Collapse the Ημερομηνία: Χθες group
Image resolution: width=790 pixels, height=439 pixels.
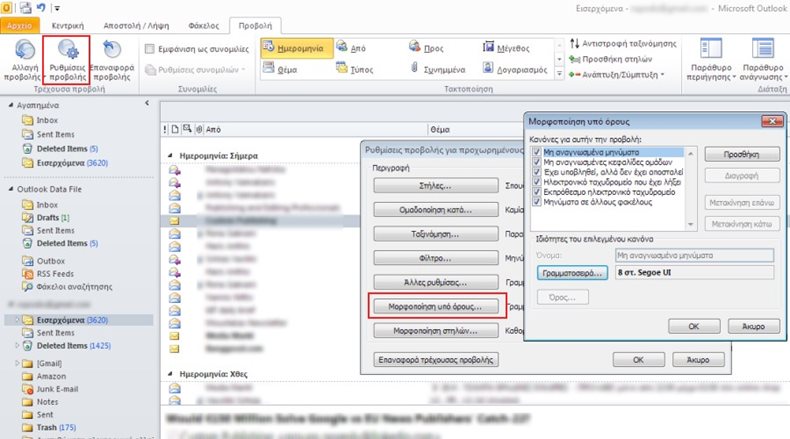tap(170, 374)
